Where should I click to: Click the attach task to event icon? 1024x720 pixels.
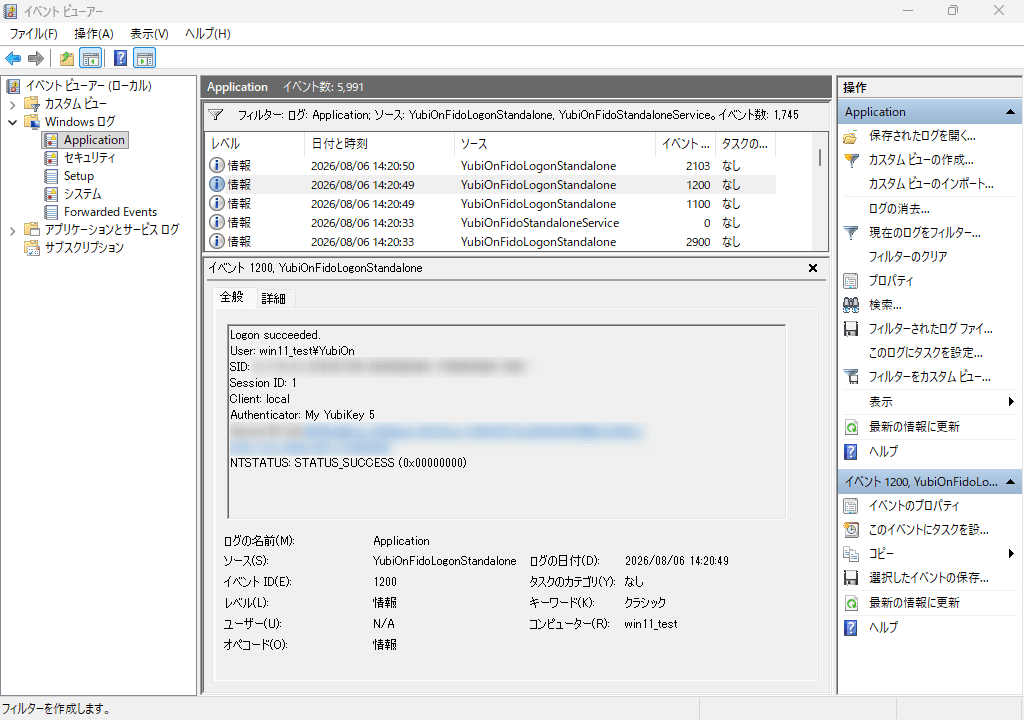tap(850, 529)
